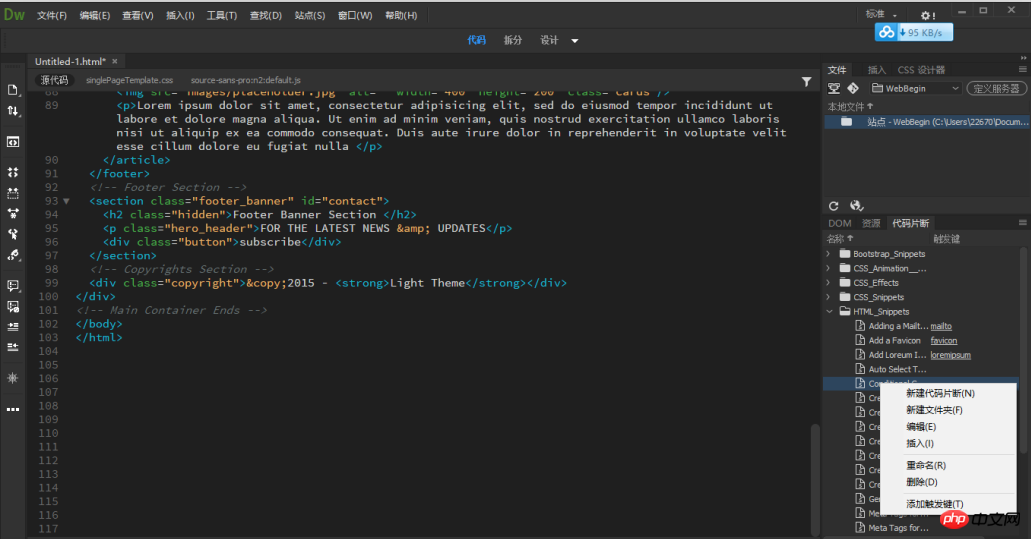
Task: Click the Apply Comment icon
Action: 12,286
